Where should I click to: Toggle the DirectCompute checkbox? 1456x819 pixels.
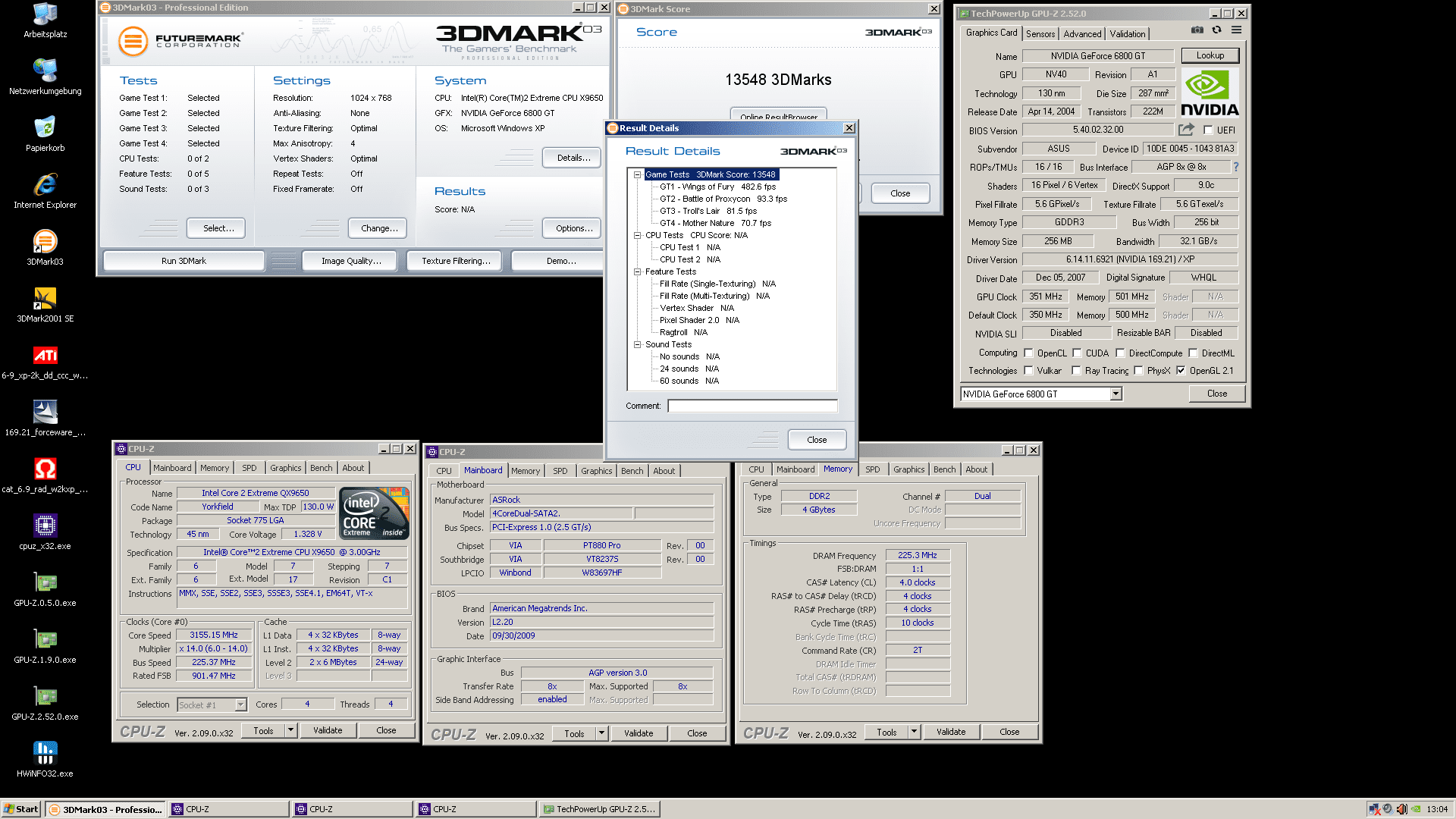[1120, 353]
